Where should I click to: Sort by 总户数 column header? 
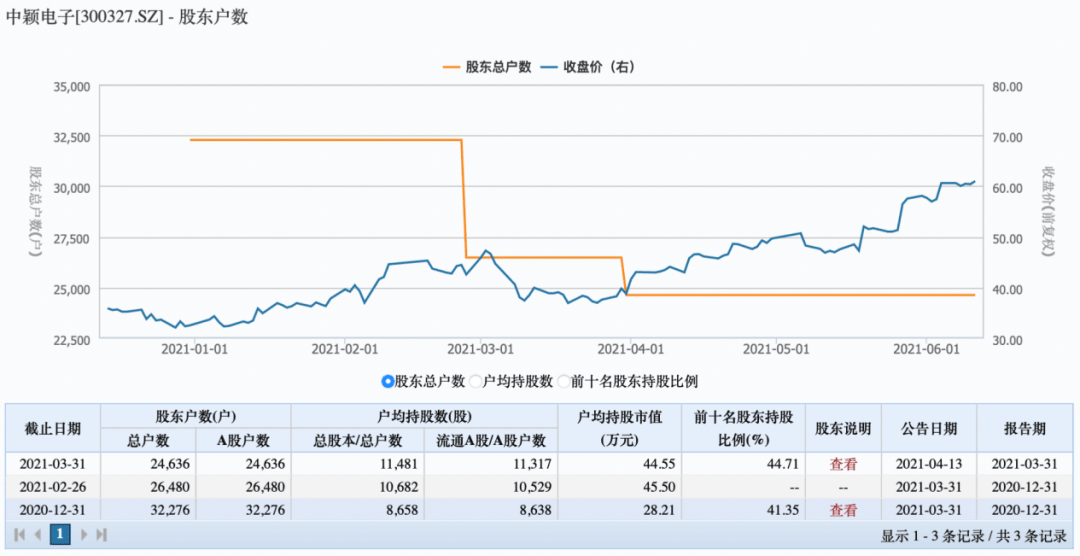[x=148, y=441]
